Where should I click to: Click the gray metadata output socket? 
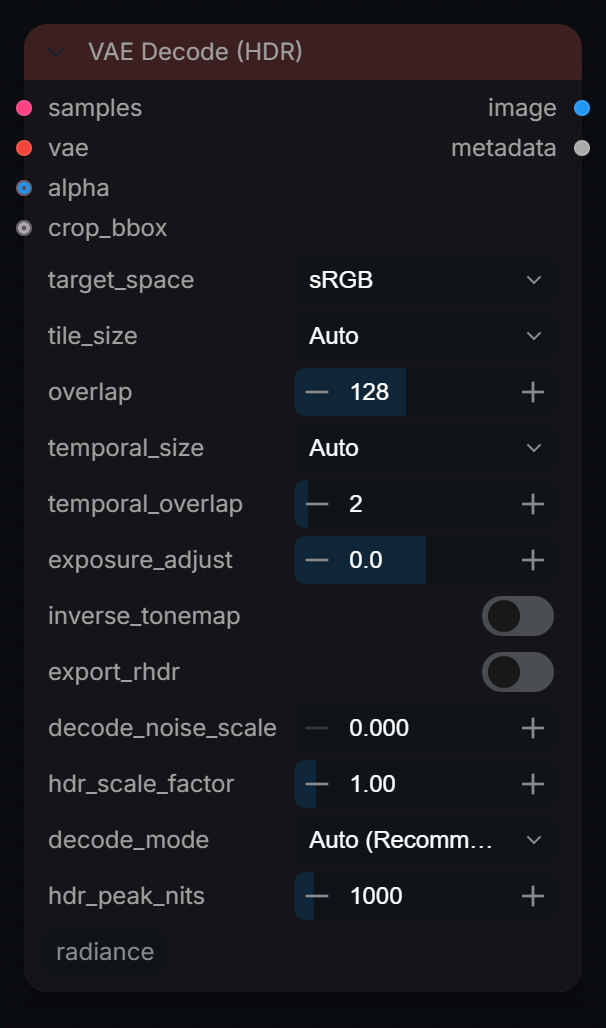pos(582,148)
